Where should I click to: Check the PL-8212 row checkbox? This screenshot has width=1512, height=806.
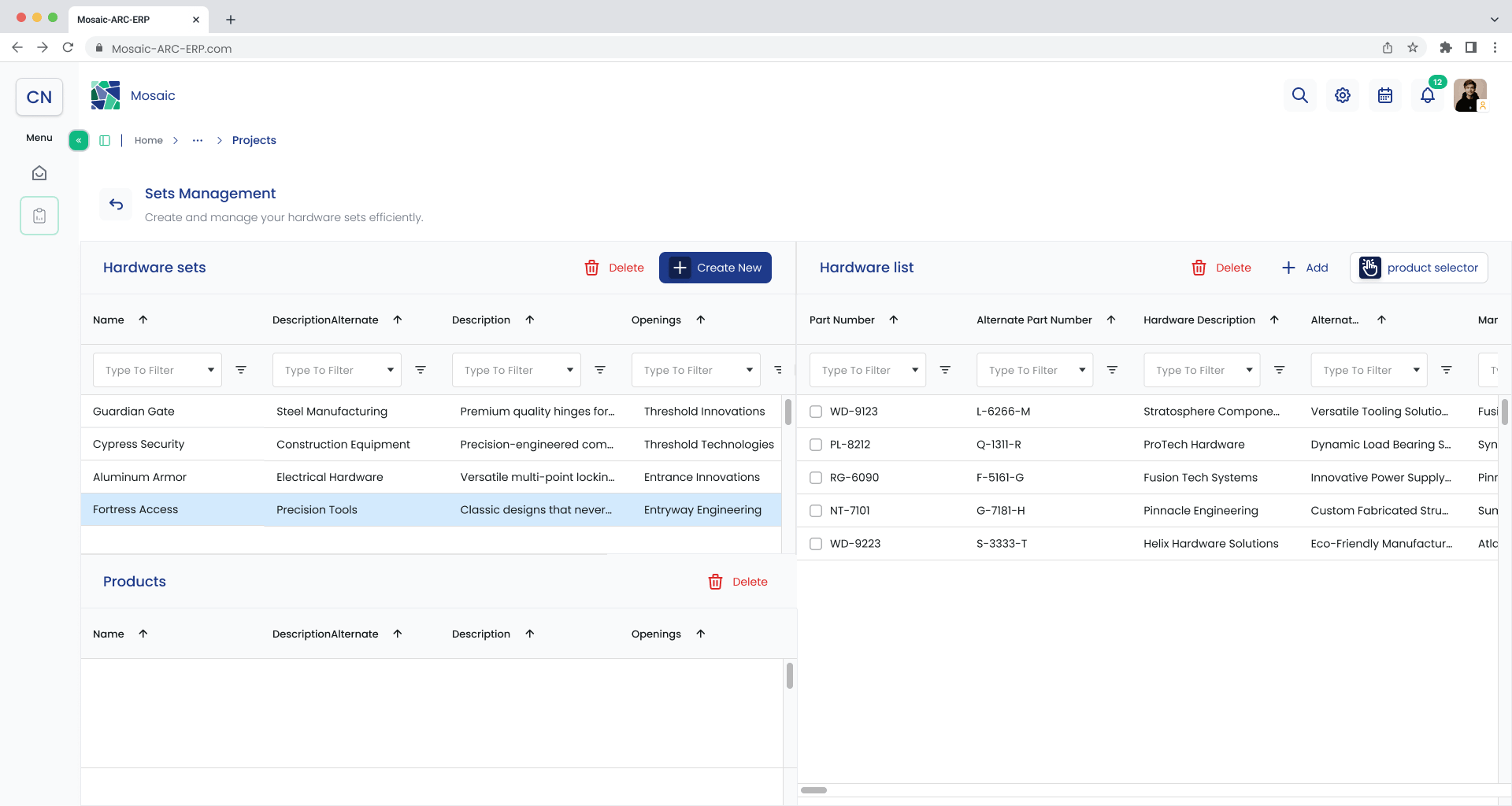[x=816, y=445]
